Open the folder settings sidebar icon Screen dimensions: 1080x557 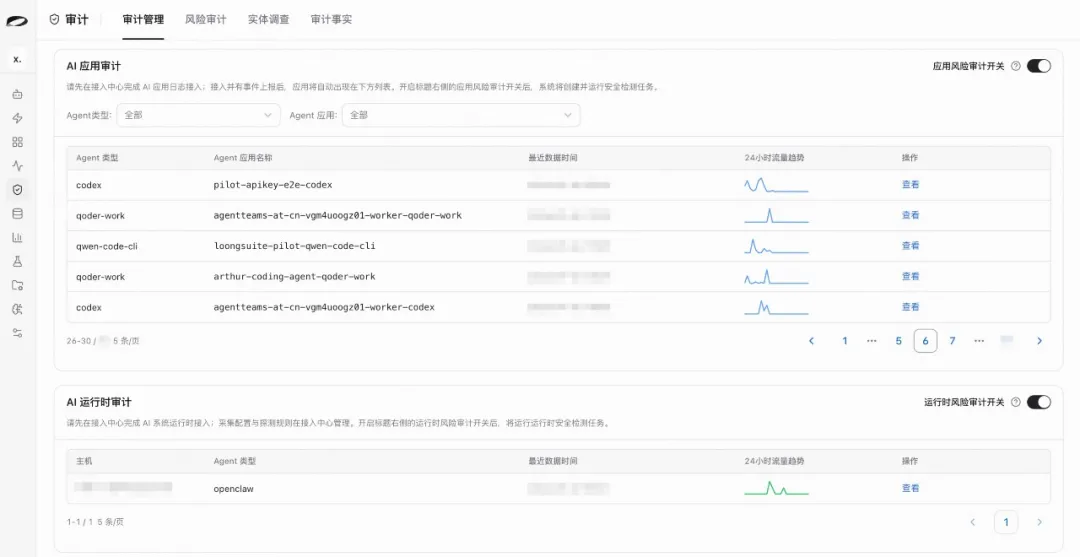(18, 285)
